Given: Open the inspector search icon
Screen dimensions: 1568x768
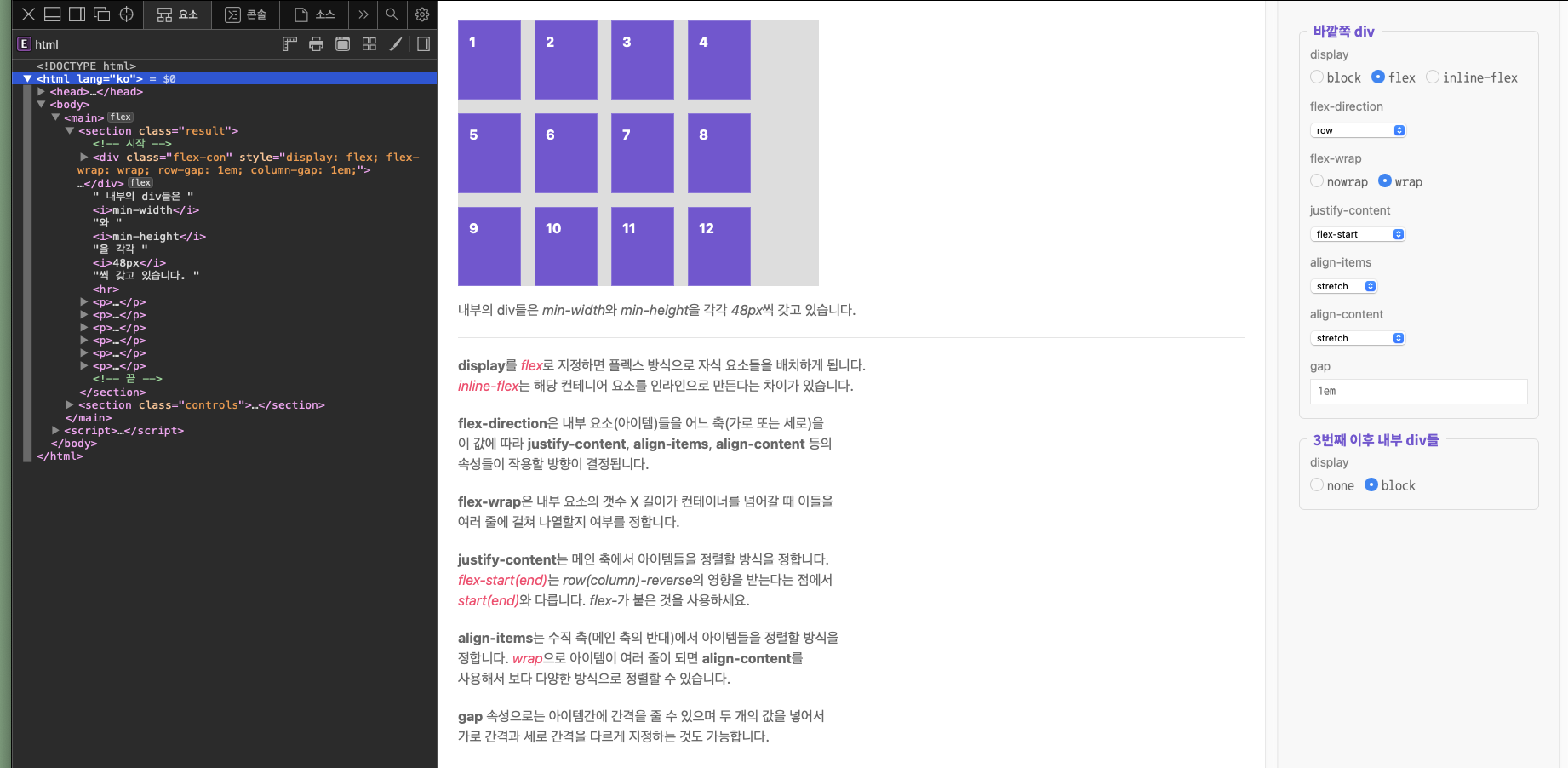Looking at the screenshot, I should tap(392, 14).
